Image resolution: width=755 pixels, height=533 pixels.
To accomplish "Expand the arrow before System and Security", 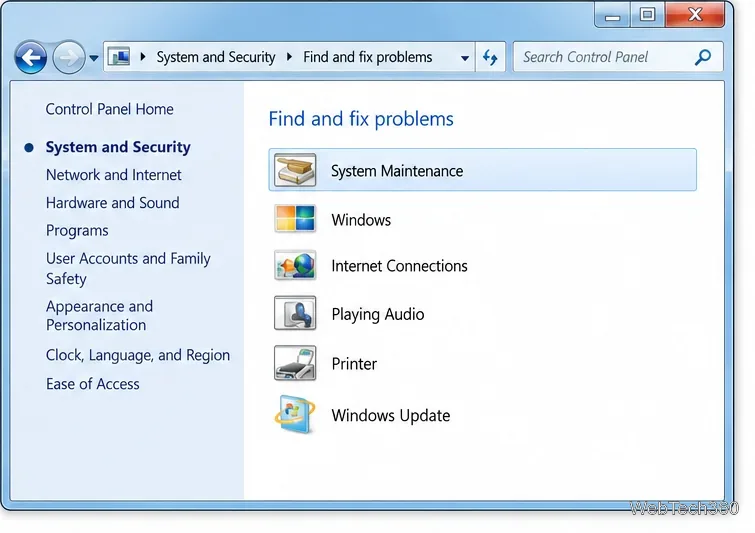I will (143, 57).
